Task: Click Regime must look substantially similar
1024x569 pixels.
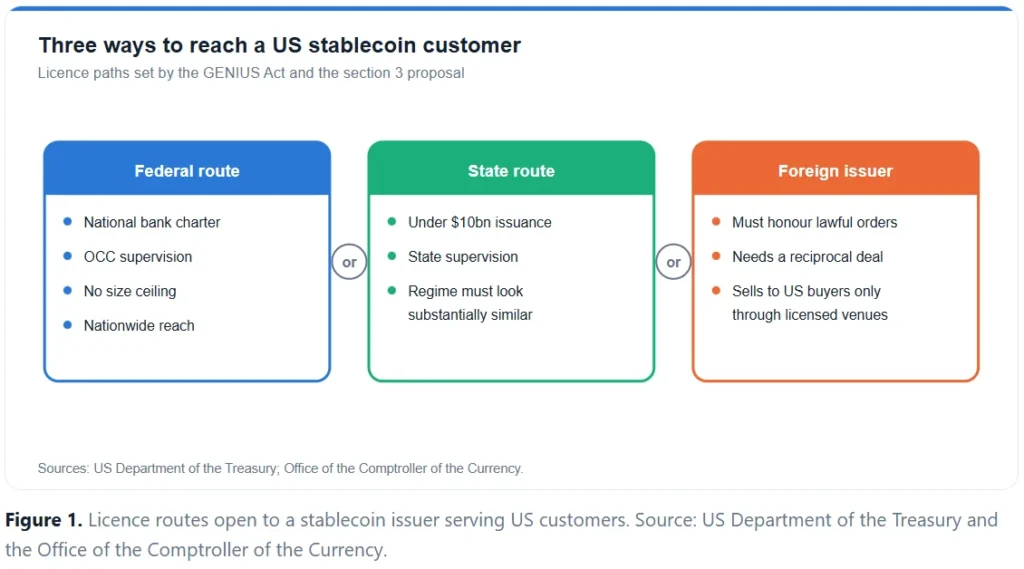Action: (470, 303)
